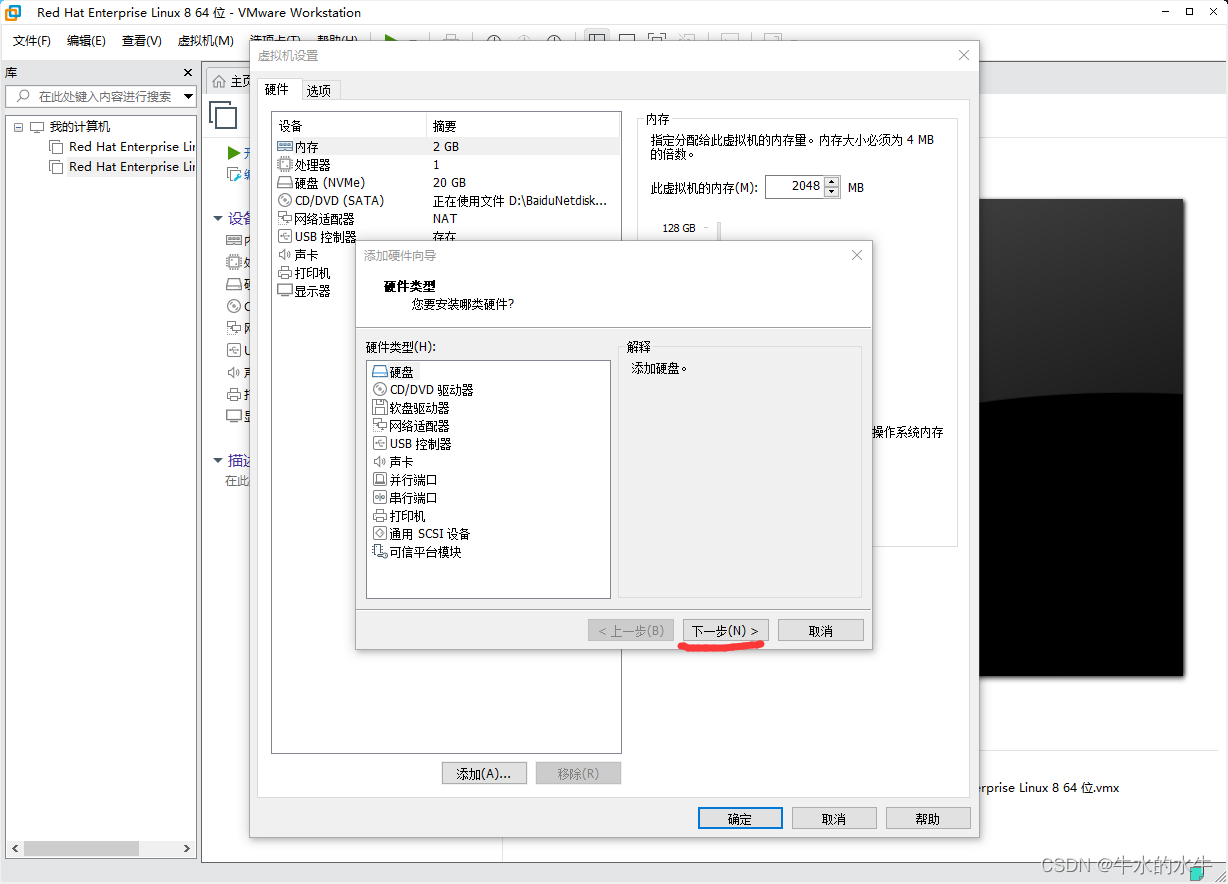The height and width of the screenshot is (884, 1228).
Task: Select 网络适配器 in the settings device list
Action: click(446, 219)
